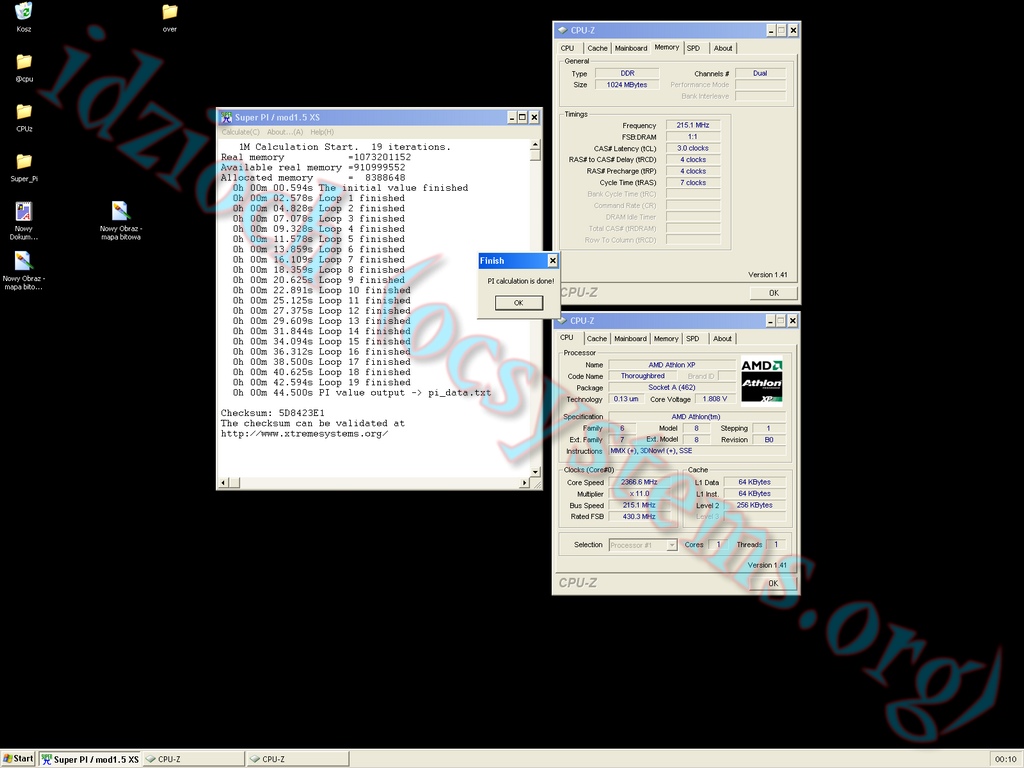Open the Windows Start menu
The width and height of the screenshot is (1024, 768).
point(18,759)
